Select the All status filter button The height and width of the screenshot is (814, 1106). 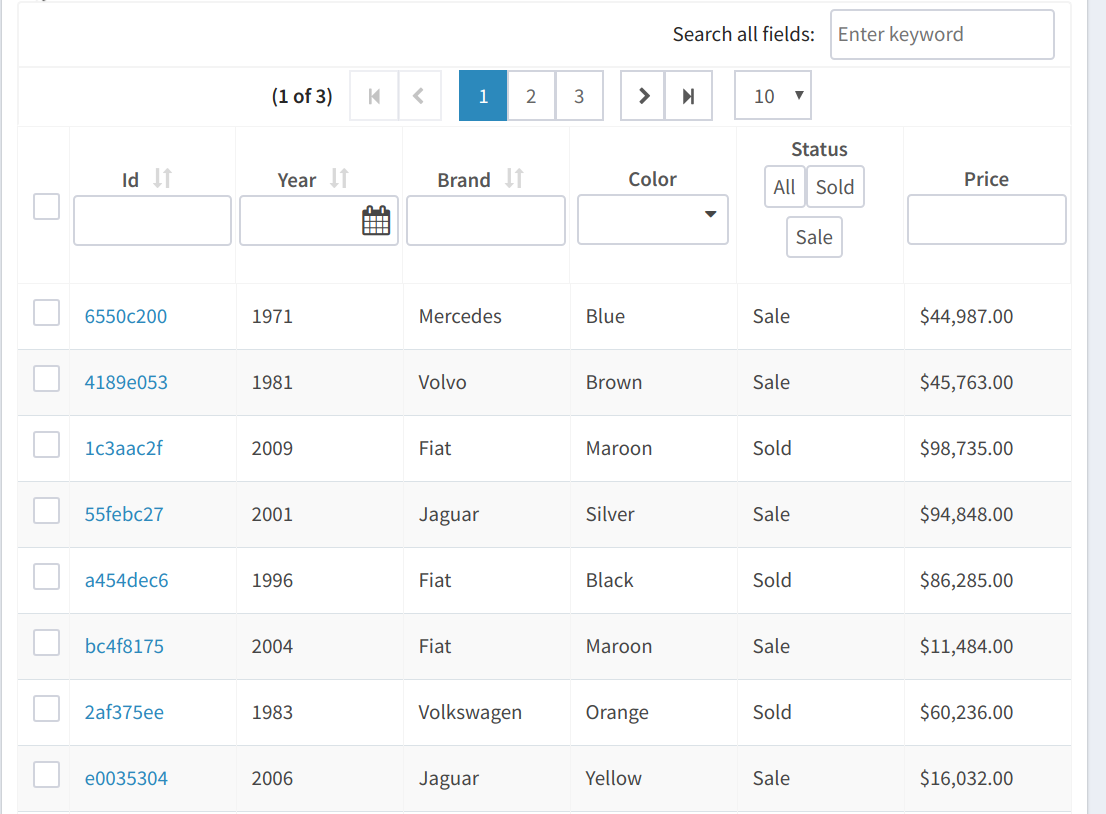[x=784, y=187]
